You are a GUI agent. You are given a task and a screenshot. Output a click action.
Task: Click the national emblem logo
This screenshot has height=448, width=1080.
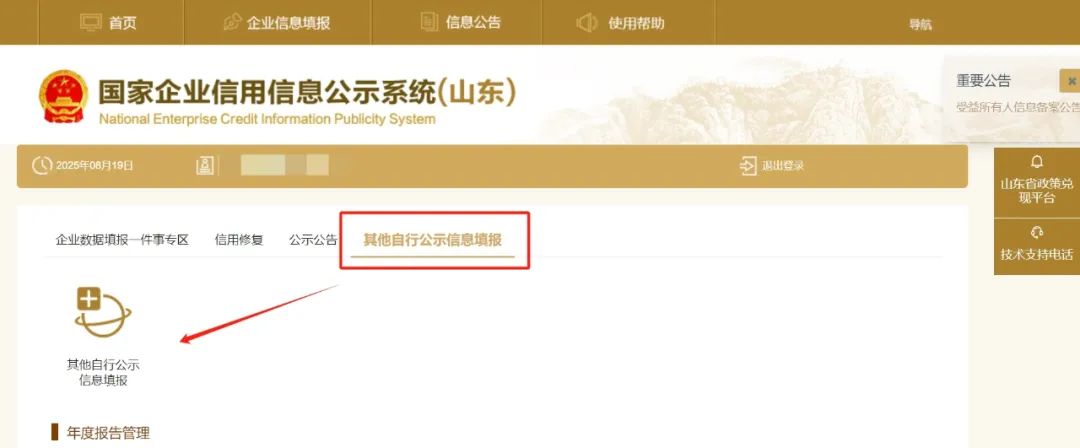(x=63, y=96)
